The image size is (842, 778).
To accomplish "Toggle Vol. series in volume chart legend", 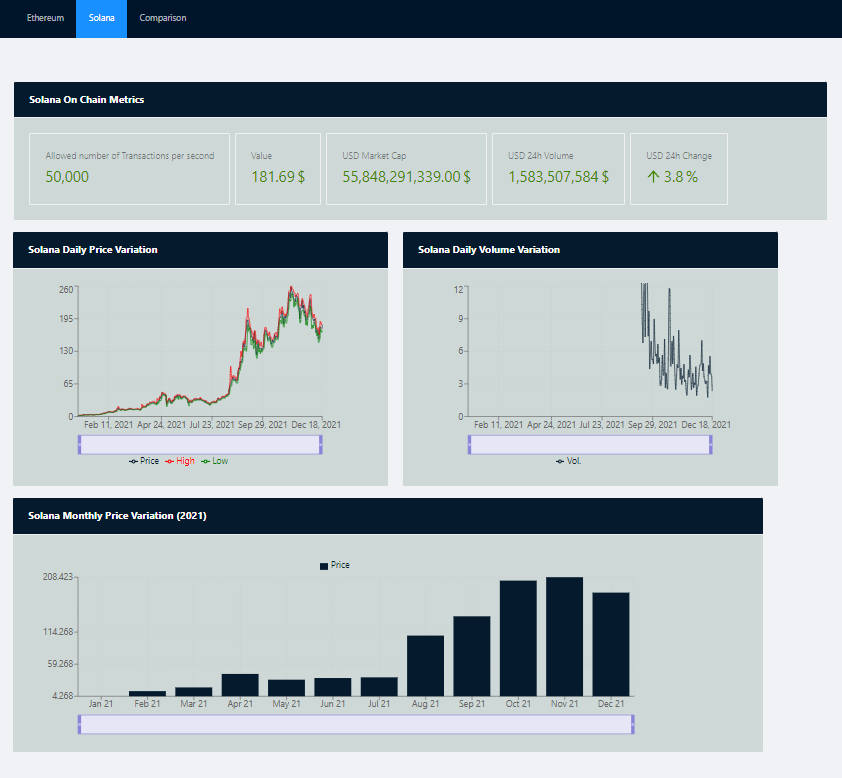I will pyautogui.click(x=569, y=461).
